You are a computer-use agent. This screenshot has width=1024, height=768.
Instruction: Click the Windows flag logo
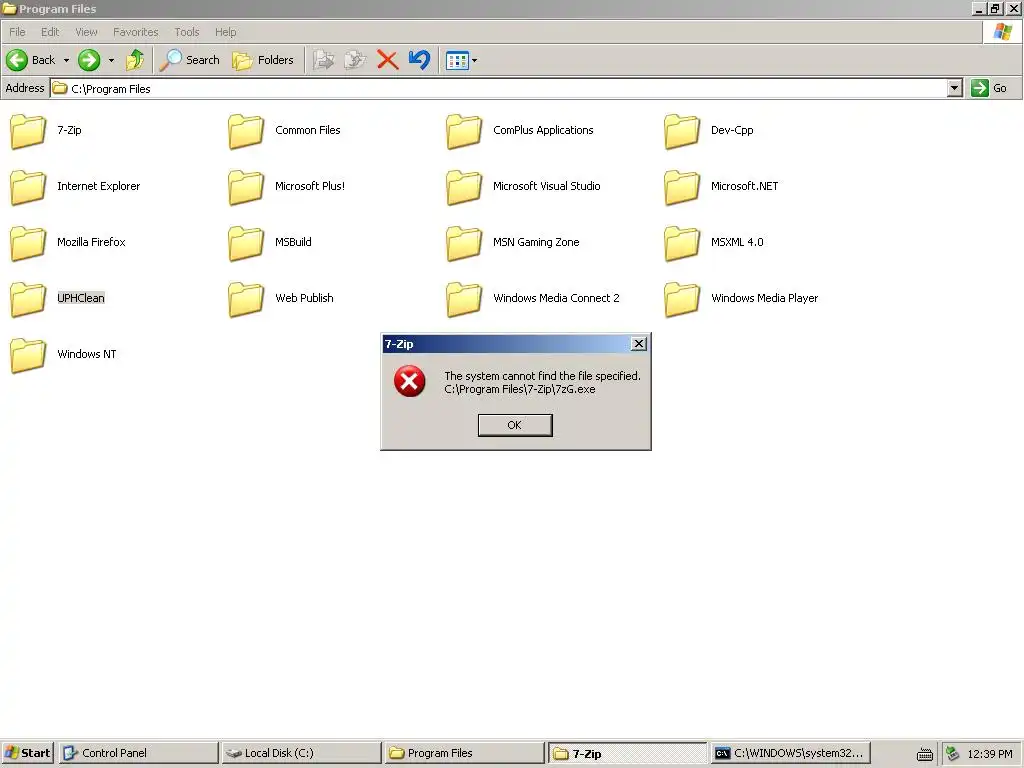tap(1002, 31)
